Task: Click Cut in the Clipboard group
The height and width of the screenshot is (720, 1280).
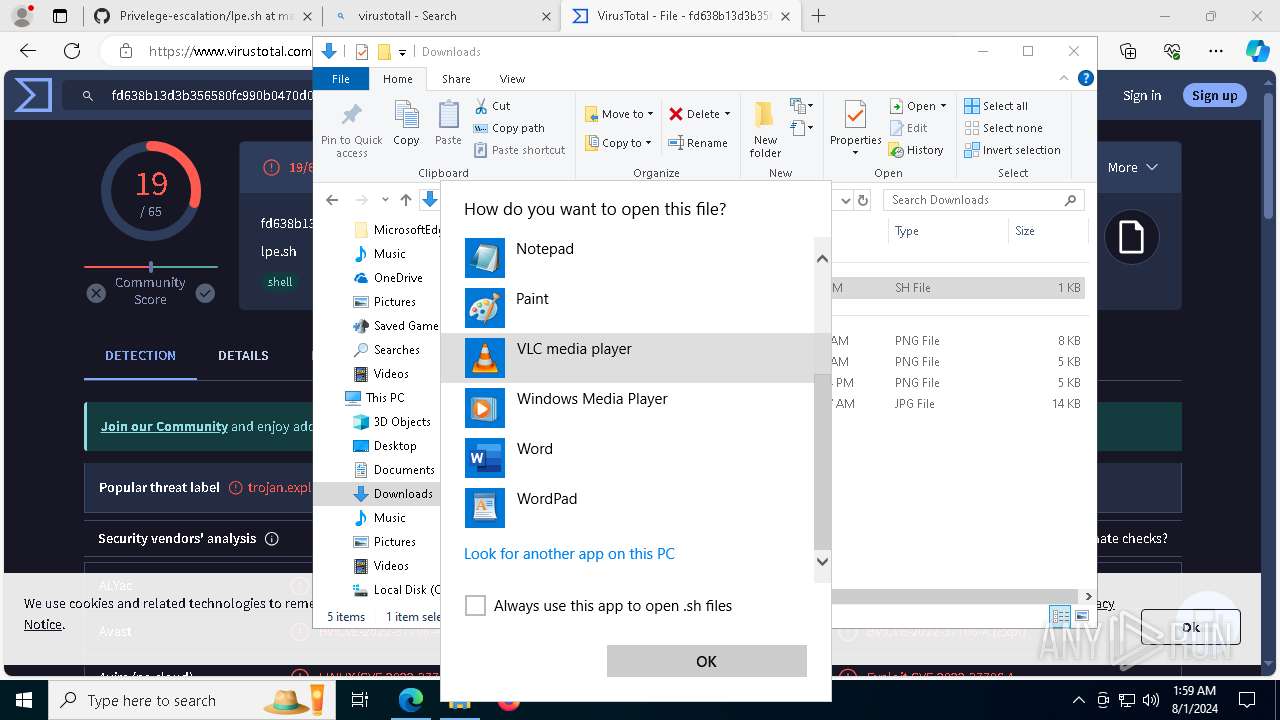Action: (492, 106)
